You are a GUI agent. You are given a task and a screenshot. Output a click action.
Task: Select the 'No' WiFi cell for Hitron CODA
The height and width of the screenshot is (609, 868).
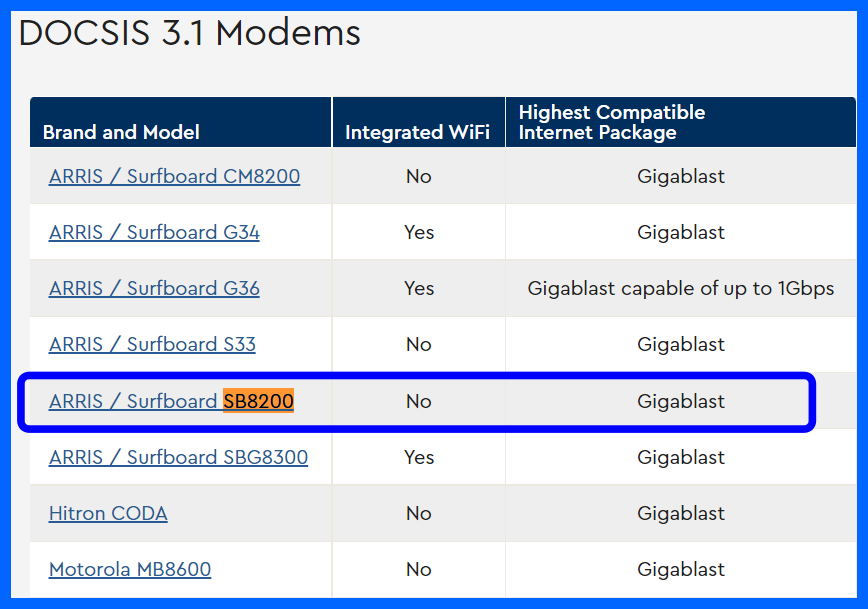point(418,514)
